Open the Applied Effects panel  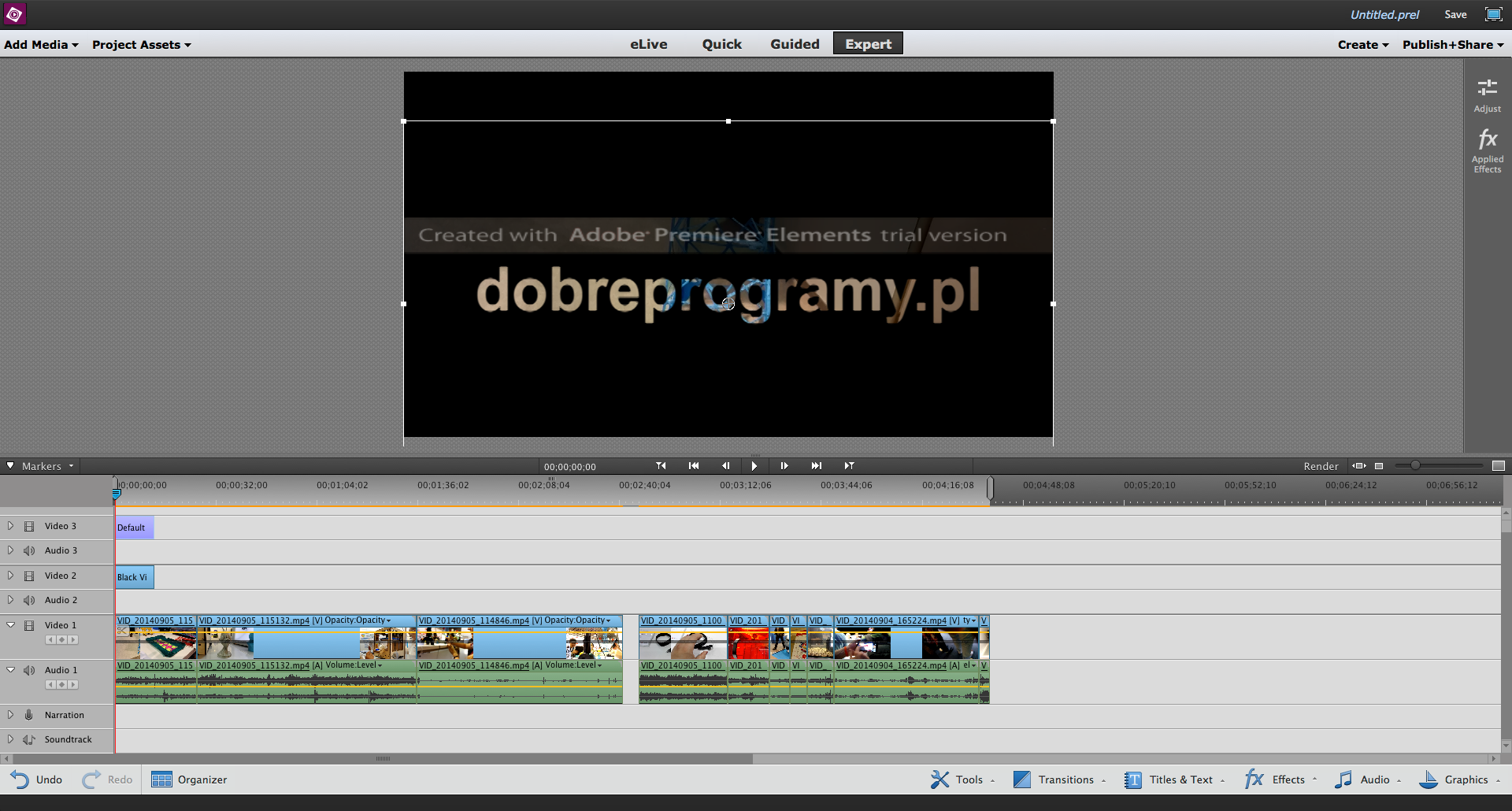1487,151
